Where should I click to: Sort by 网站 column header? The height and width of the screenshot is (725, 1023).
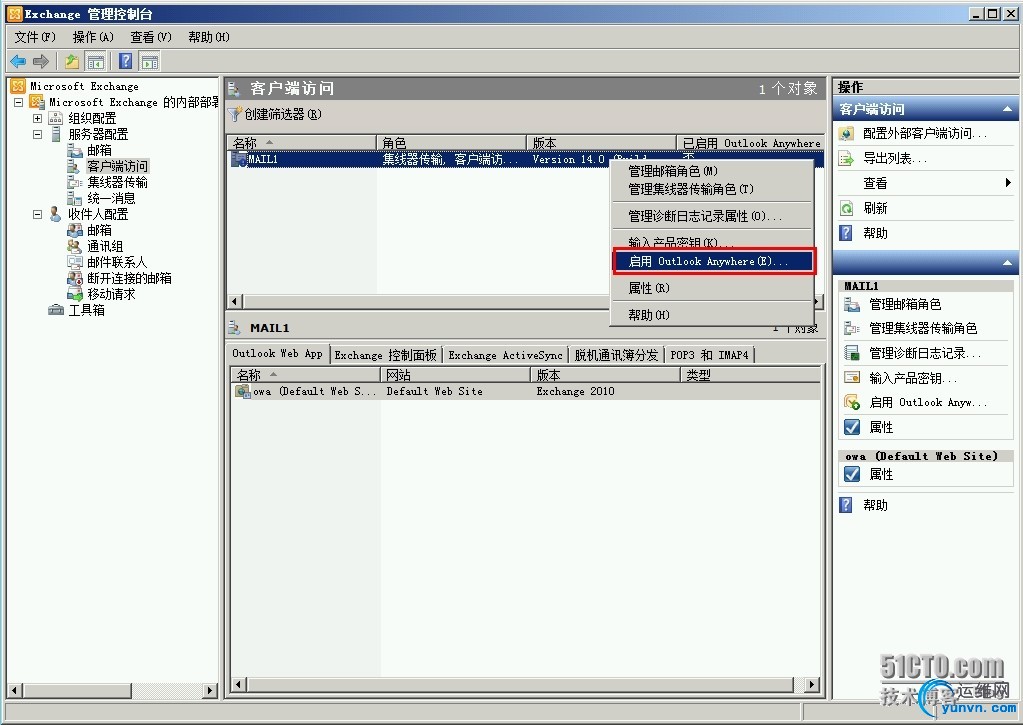tap(455, 375)
